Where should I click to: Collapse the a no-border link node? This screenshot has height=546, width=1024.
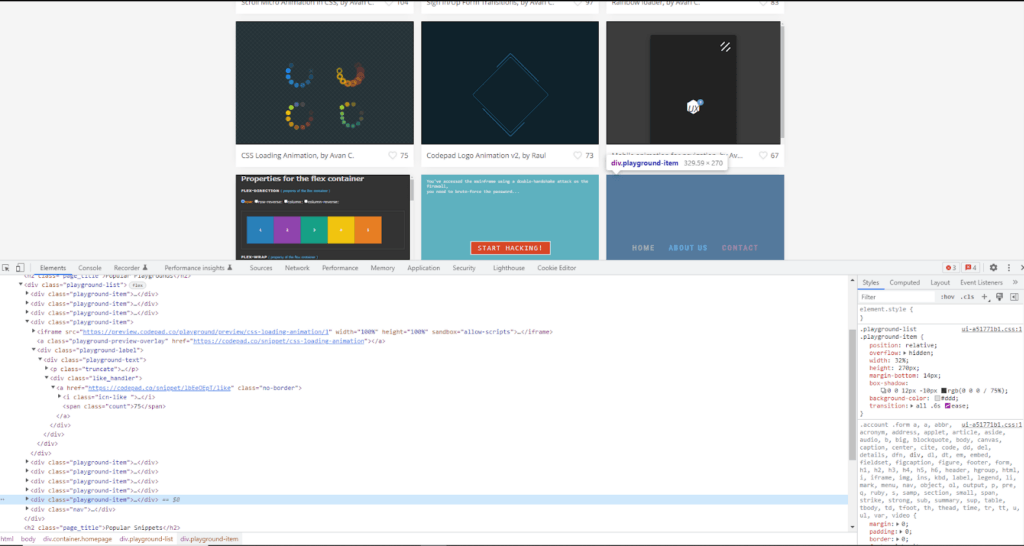coord(53,387)
